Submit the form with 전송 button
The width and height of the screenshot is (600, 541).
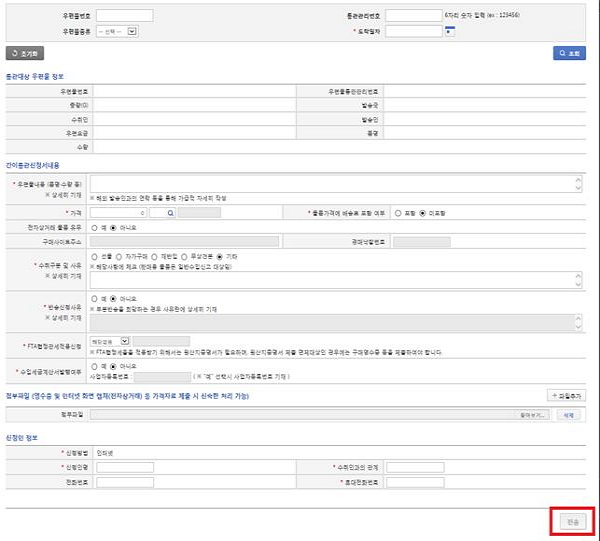coord(571,521)
